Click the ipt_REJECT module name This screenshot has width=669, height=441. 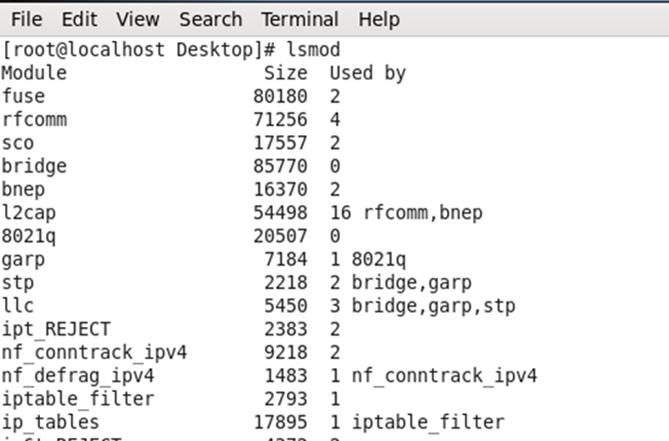click(56, 329)
